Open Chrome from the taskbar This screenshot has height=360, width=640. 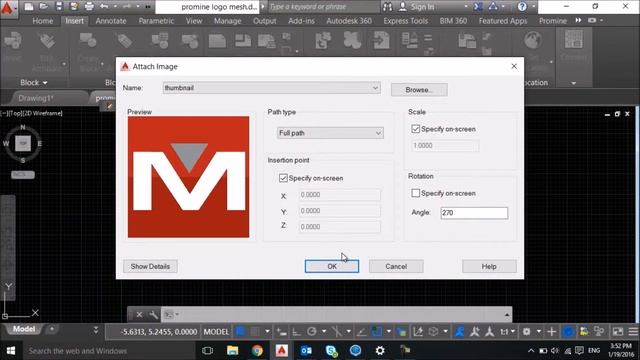coord(257,350)
